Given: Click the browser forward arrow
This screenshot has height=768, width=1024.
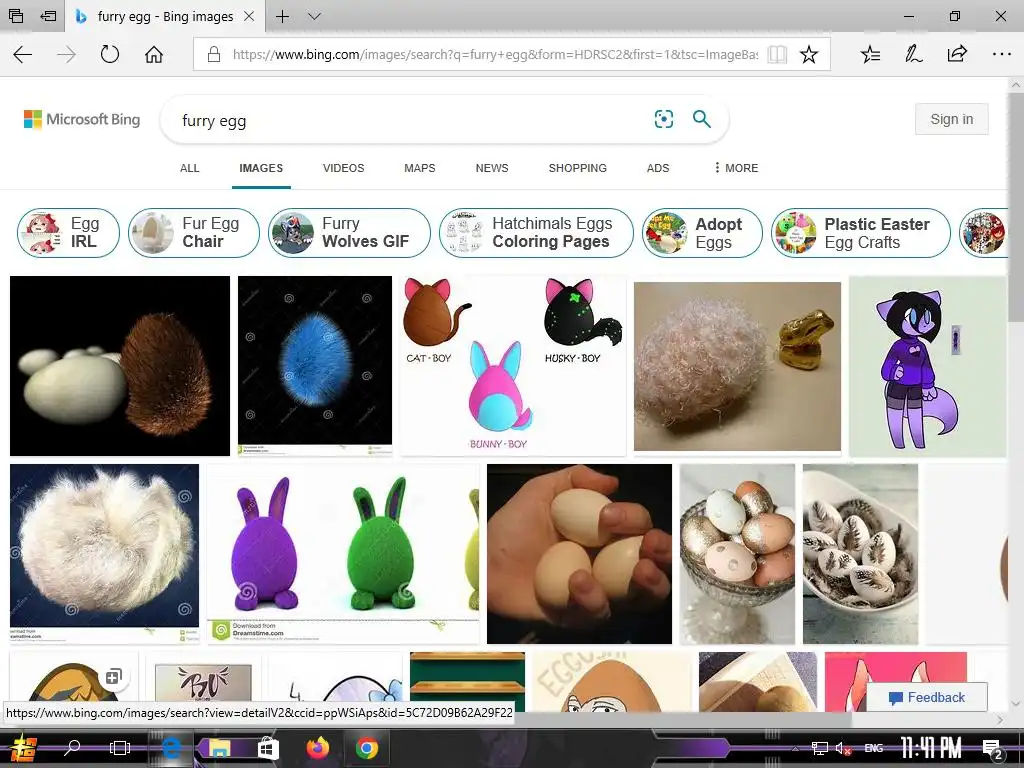Looking at the screenshot, I should point(66,54).
